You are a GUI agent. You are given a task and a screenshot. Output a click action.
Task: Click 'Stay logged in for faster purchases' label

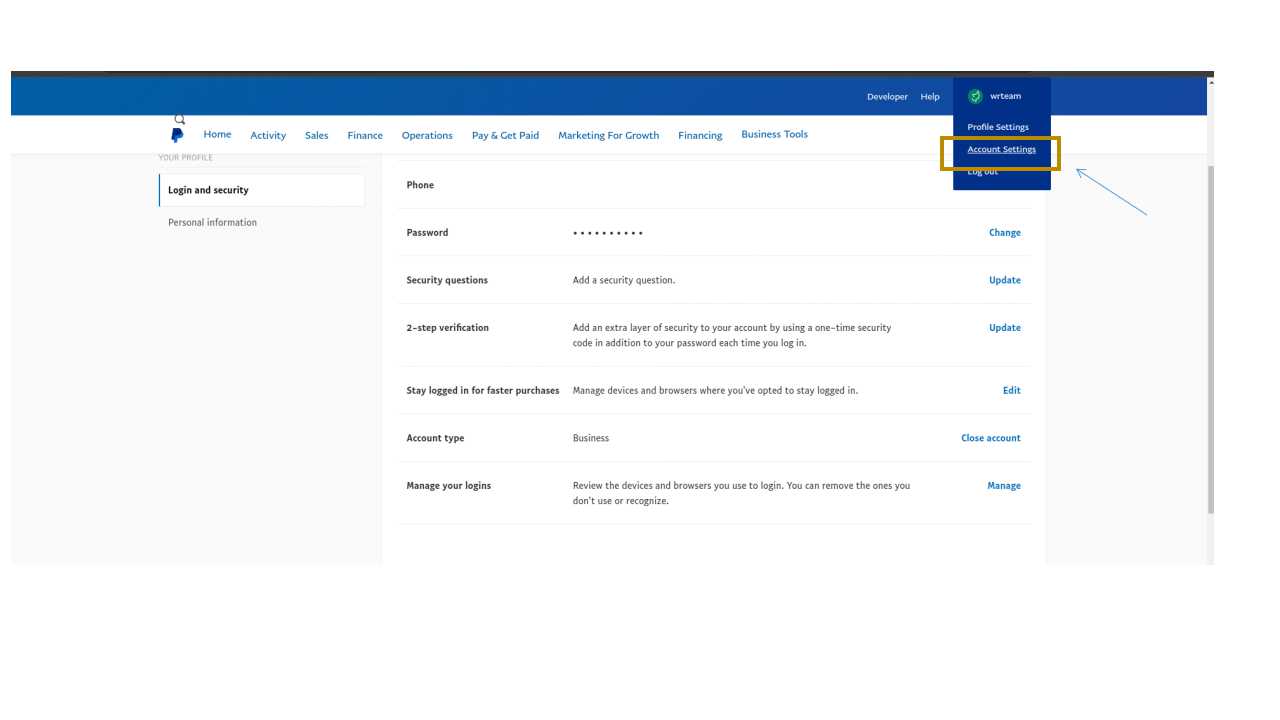coord(483,391)
